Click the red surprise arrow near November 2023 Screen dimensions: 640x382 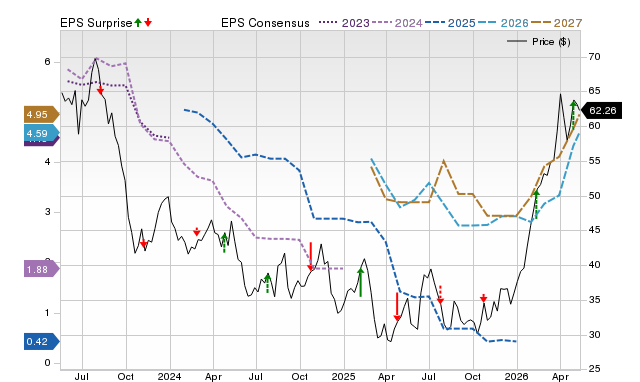143,244
